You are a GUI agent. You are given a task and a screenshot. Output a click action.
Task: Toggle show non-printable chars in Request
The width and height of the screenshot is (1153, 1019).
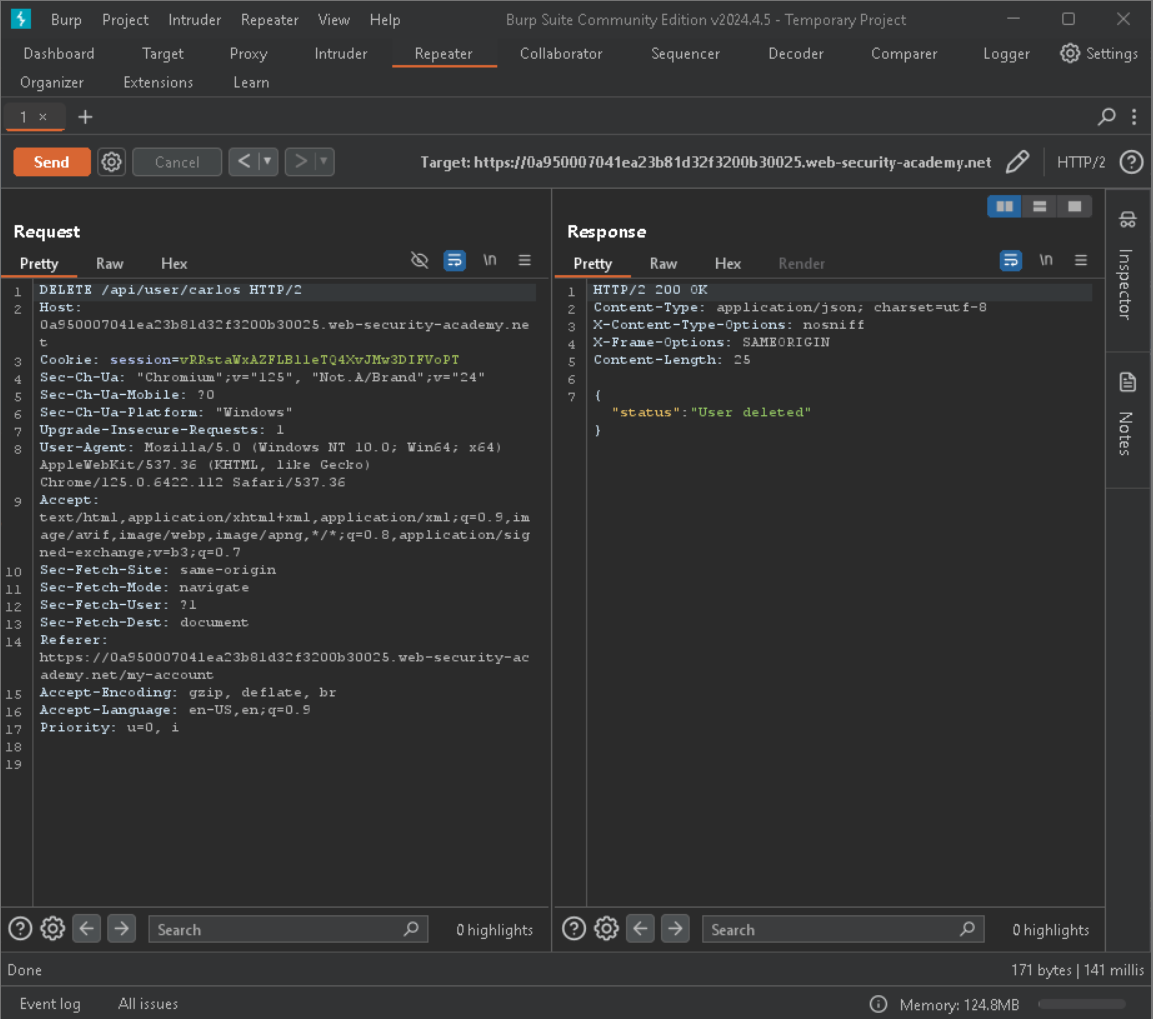[490, 260]
